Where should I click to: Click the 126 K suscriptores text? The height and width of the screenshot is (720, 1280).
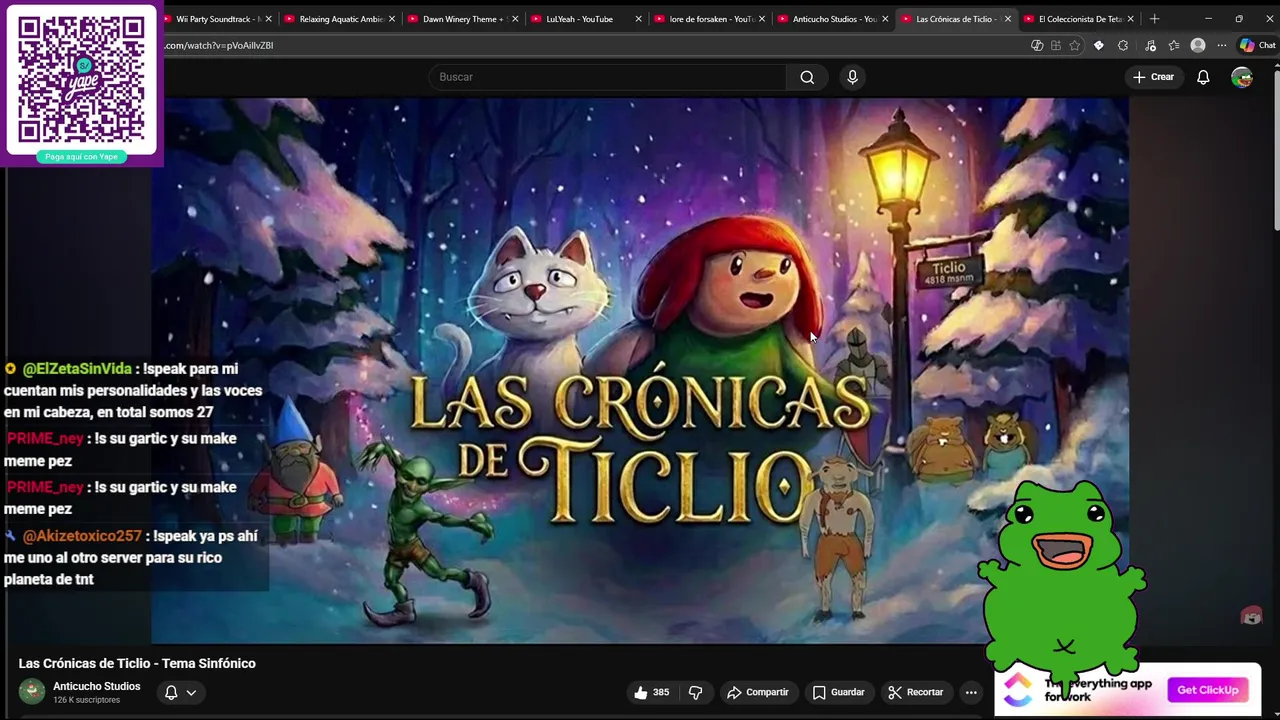click(x=86, y=700)
